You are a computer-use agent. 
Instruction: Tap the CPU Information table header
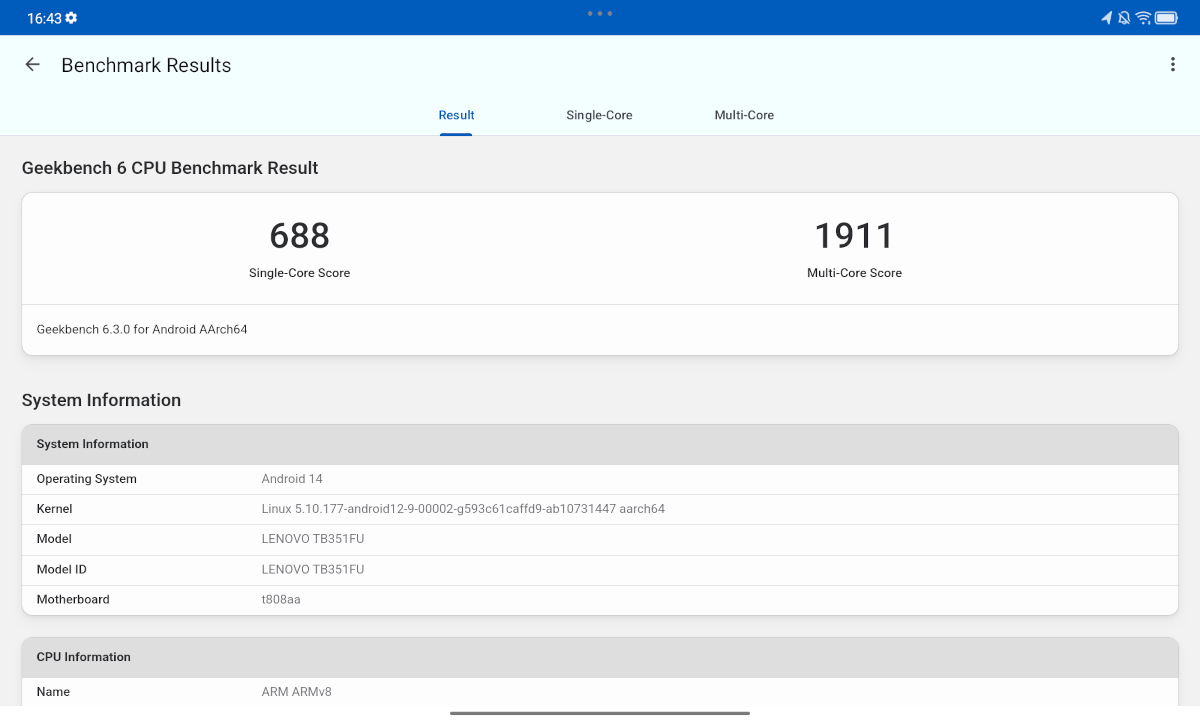(600, 657)
